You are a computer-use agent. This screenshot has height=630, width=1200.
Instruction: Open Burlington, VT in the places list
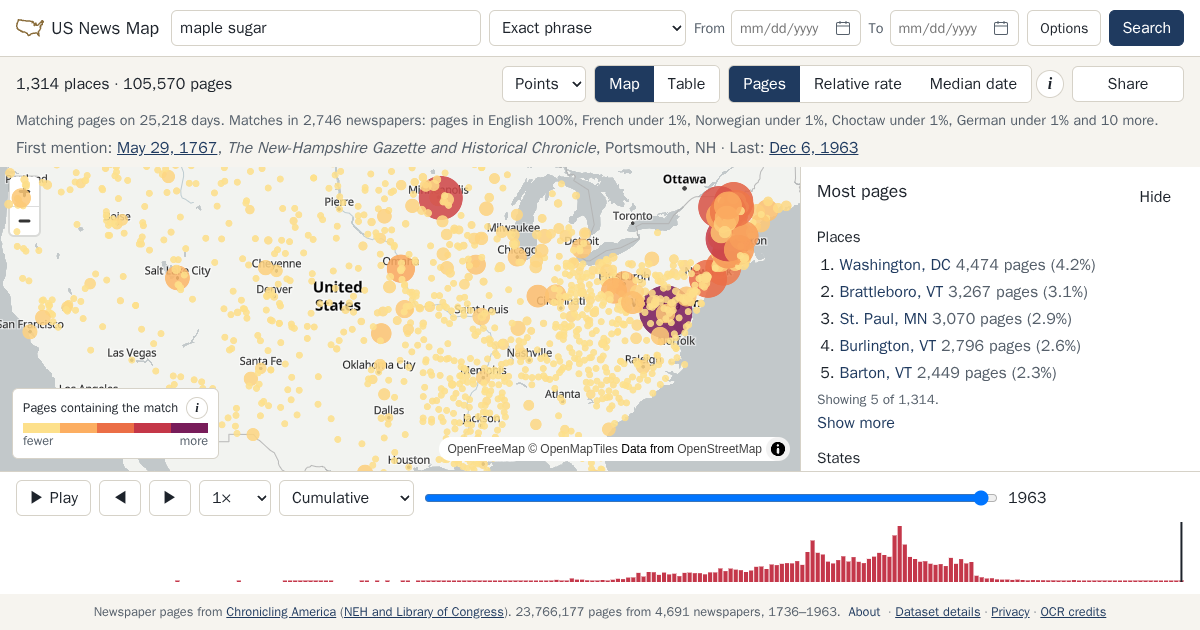[x=888, y=346]
